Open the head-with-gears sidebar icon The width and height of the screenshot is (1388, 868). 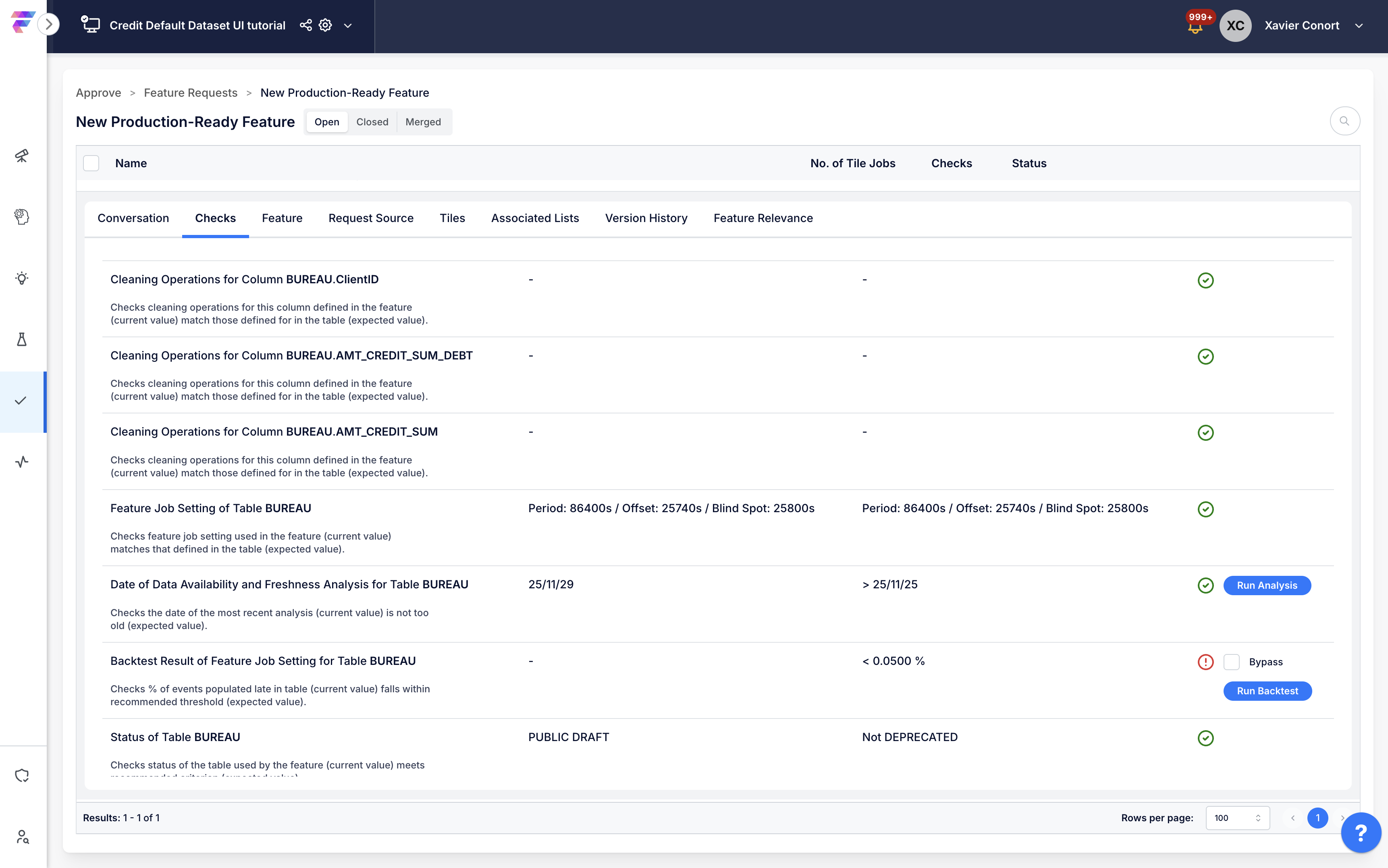point(22,216)
